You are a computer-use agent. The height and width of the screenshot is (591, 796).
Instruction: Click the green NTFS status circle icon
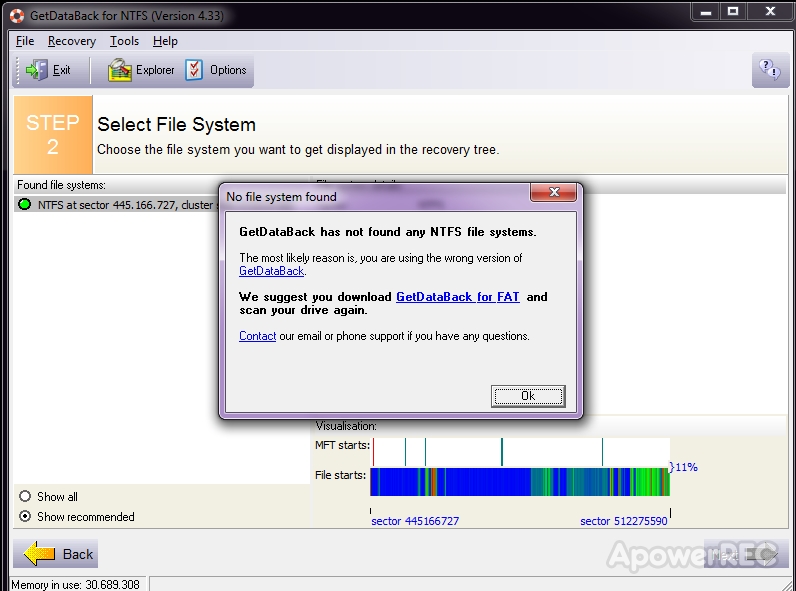[x=24, y=205]
